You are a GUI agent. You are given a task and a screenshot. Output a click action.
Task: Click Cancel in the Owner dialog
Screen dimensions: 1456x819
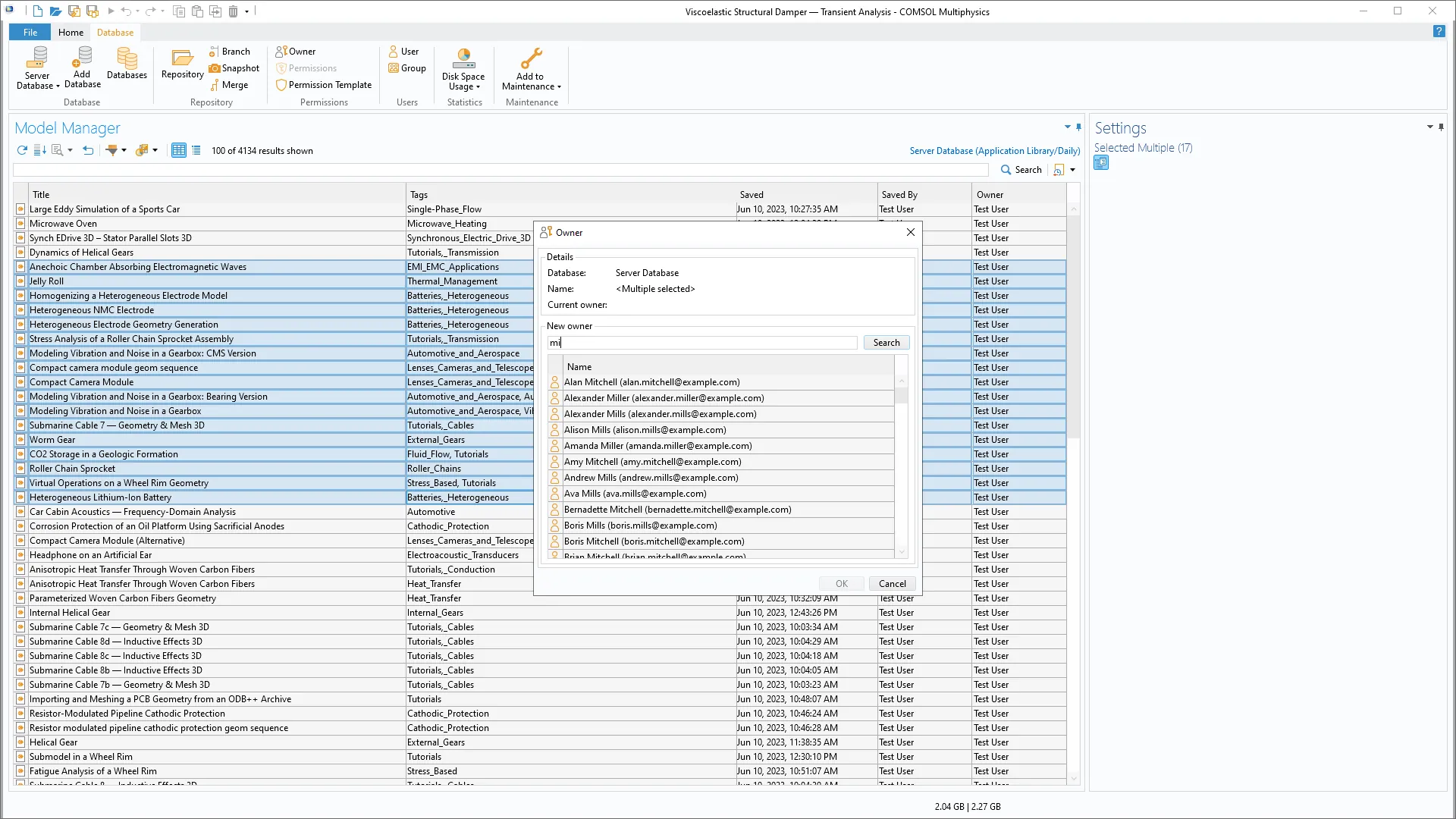[892, 583]
